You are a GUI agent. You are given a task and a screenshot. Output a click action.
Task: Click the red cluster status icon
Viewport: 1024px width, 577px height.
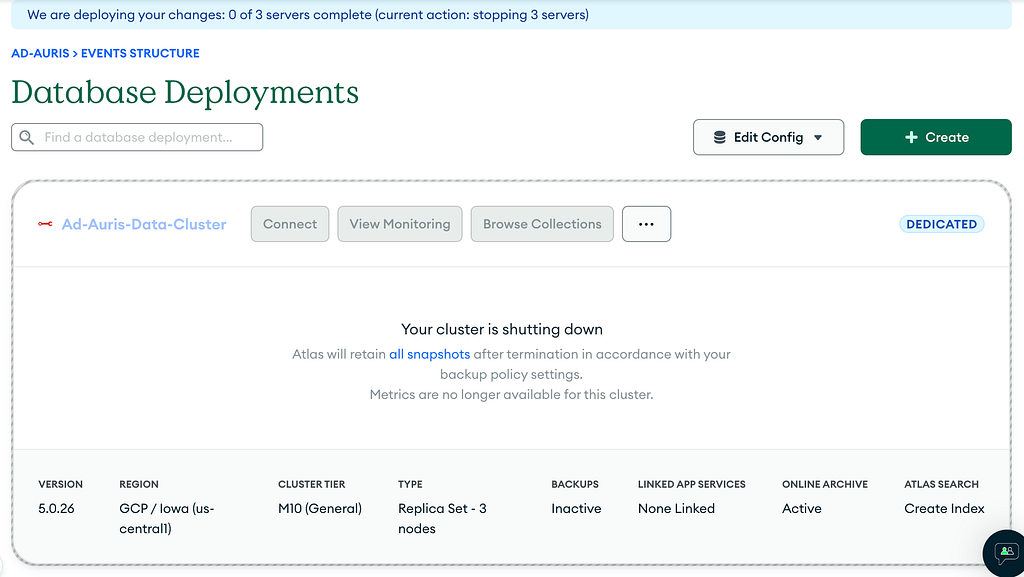tap(45, 224)
